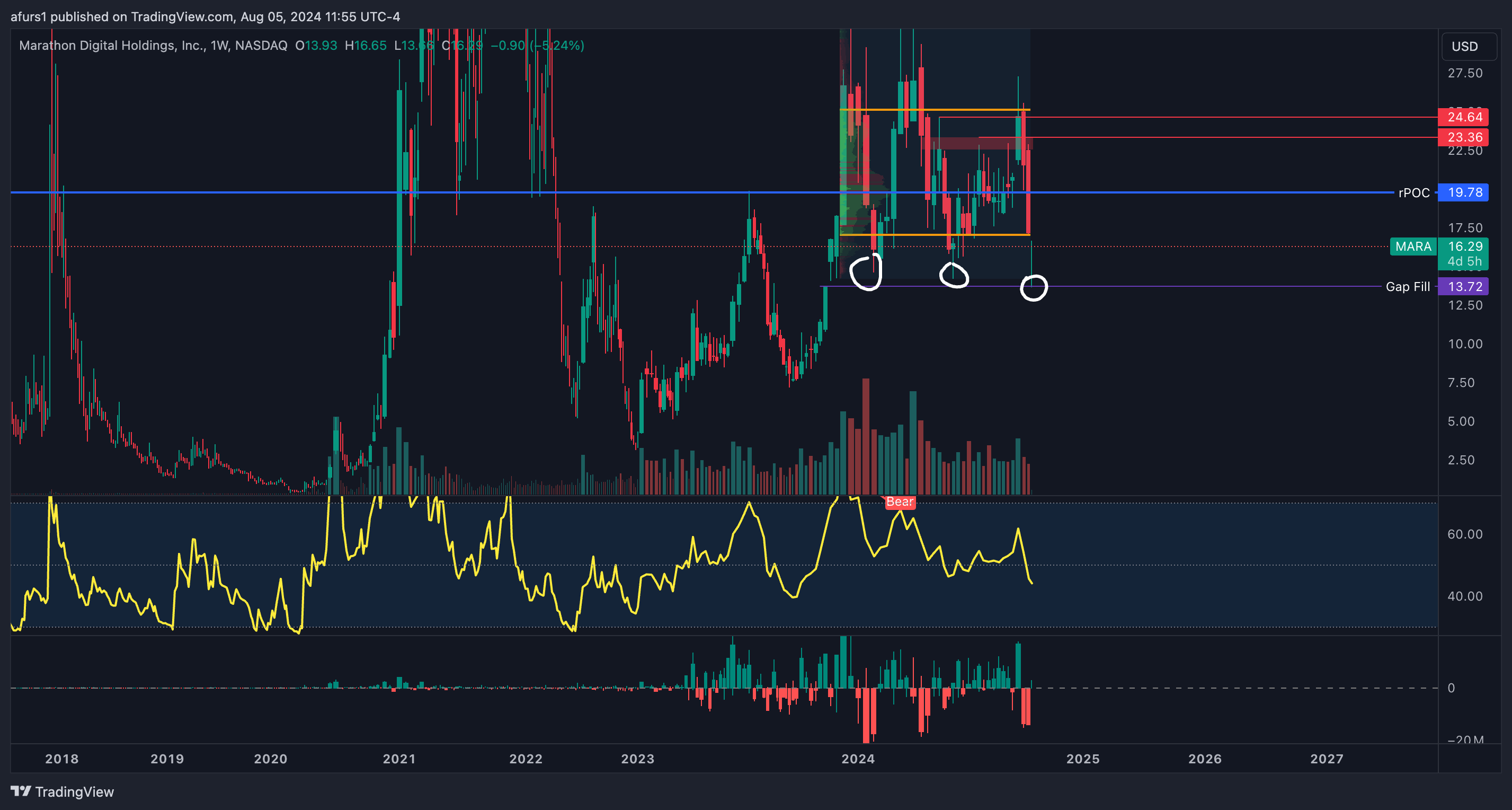The height and width of the screenshot is (810, 1512).
Task: Click the 4d 5h bar countdown
Action: (1464, 261)
